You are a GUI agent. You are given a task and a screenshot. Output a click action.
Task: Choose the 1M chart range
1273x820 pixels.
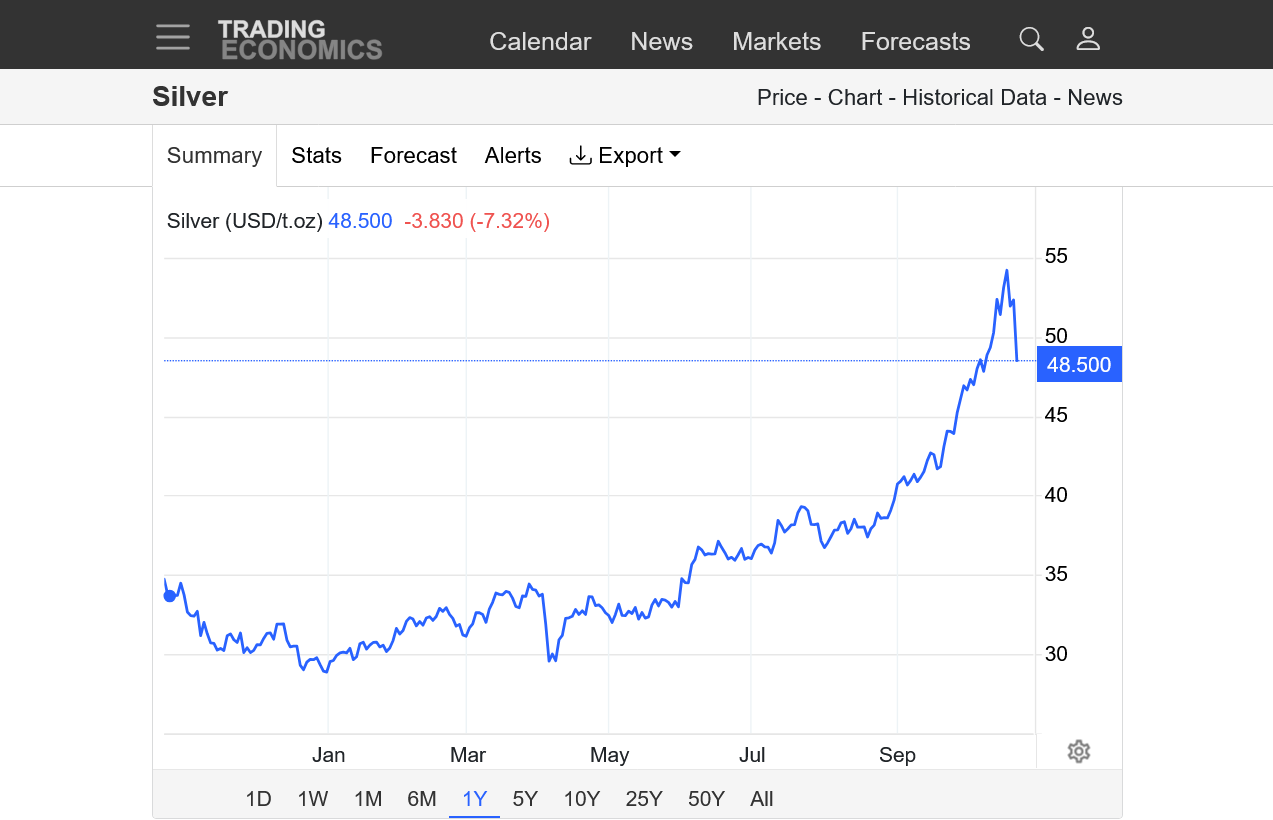click(368, 799)
